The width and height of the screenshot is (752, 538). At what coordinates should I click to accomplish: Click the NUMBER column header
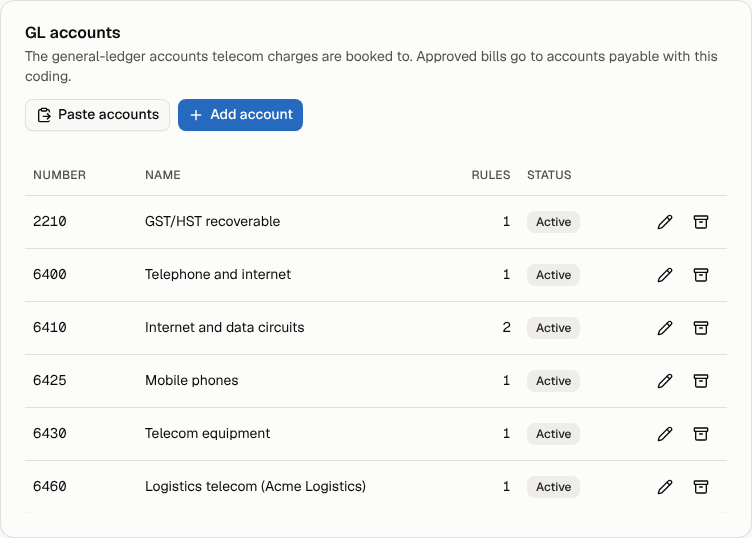[x=59, y=175]
